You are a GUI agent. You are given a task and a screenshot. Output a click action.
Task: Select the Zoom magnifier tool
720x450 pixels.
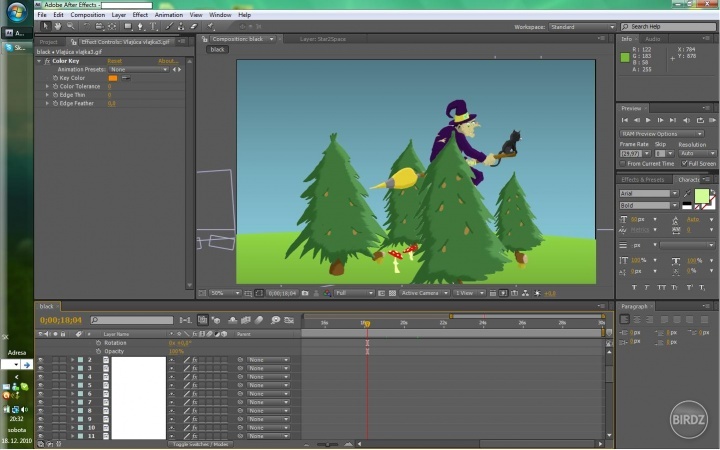click(71, 26)
